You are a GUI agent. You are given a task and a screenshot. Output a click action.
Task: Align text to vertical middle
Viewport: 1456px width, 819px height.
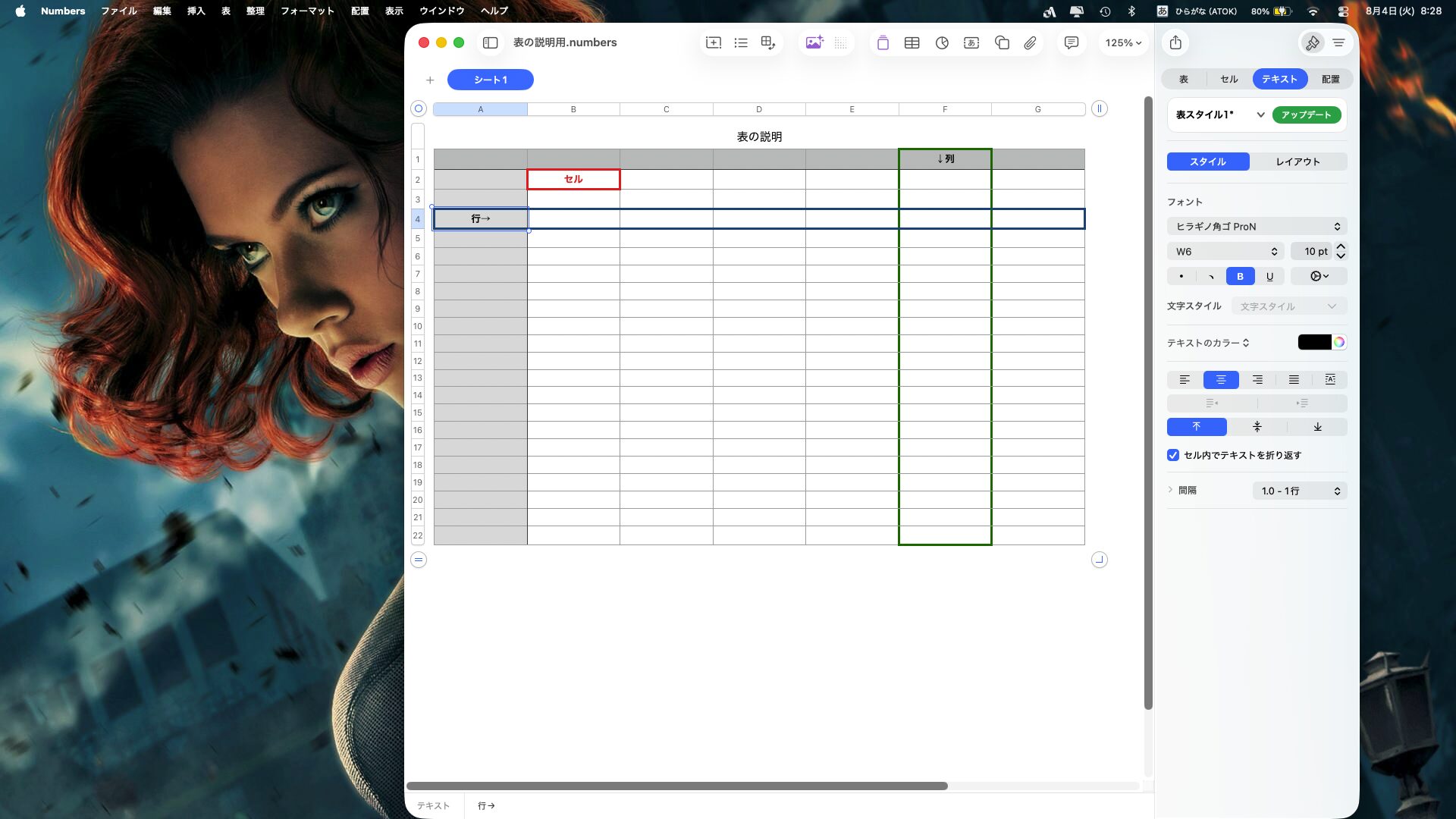pyautogui.click(x=1257, y=427)
